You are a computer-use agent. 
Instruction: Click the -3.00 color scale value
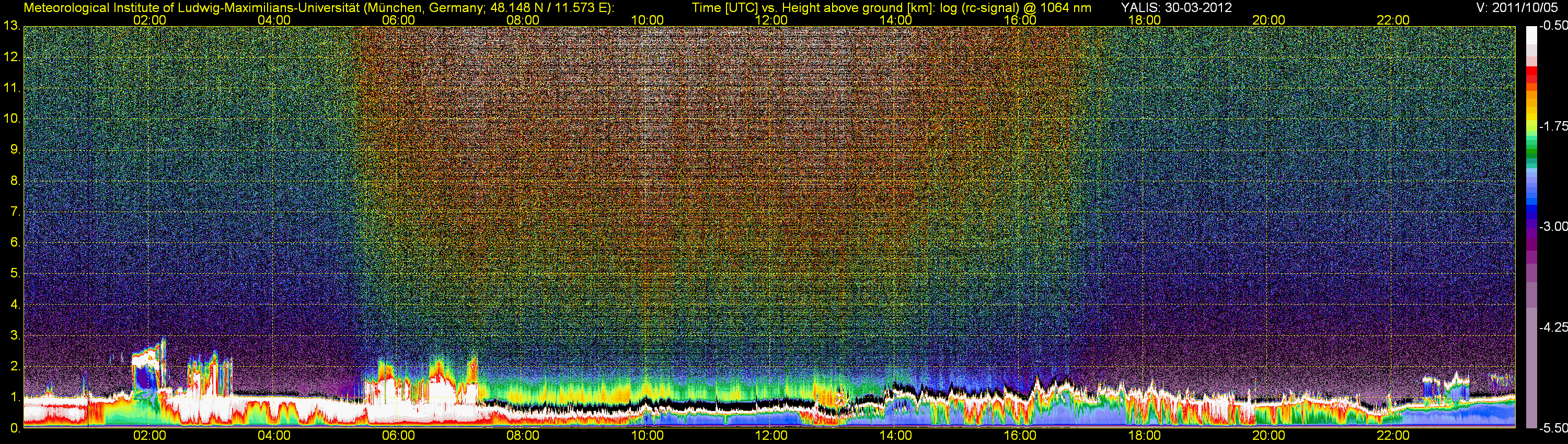(1553, 226)
